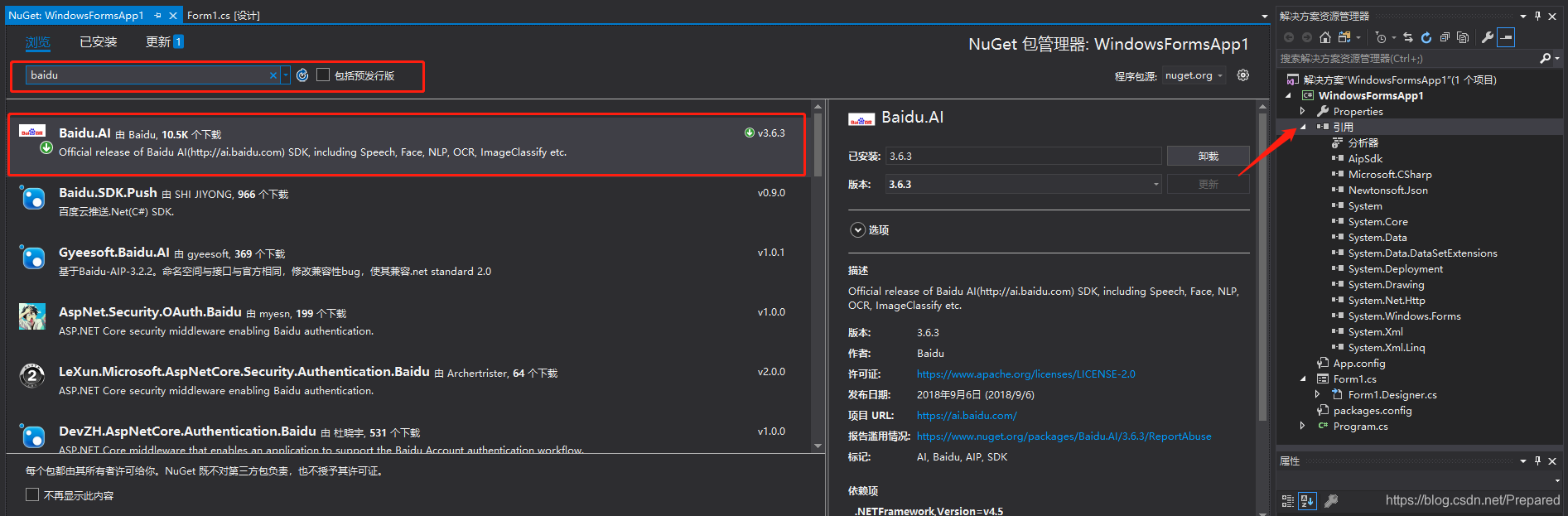Click the Property Pages wrench icon
Screen dimensions: 1568x516
tap(1331, 501)
